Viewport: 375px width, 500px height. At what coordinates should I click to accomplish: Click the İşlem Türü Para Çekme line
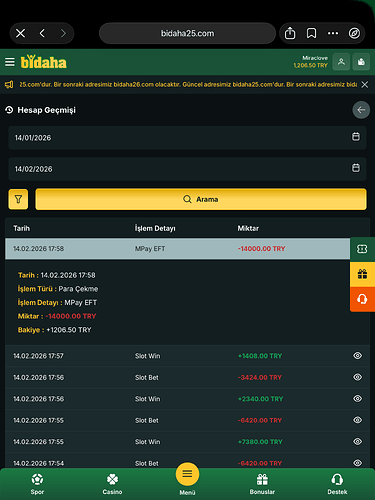click(x=58, y=289)
